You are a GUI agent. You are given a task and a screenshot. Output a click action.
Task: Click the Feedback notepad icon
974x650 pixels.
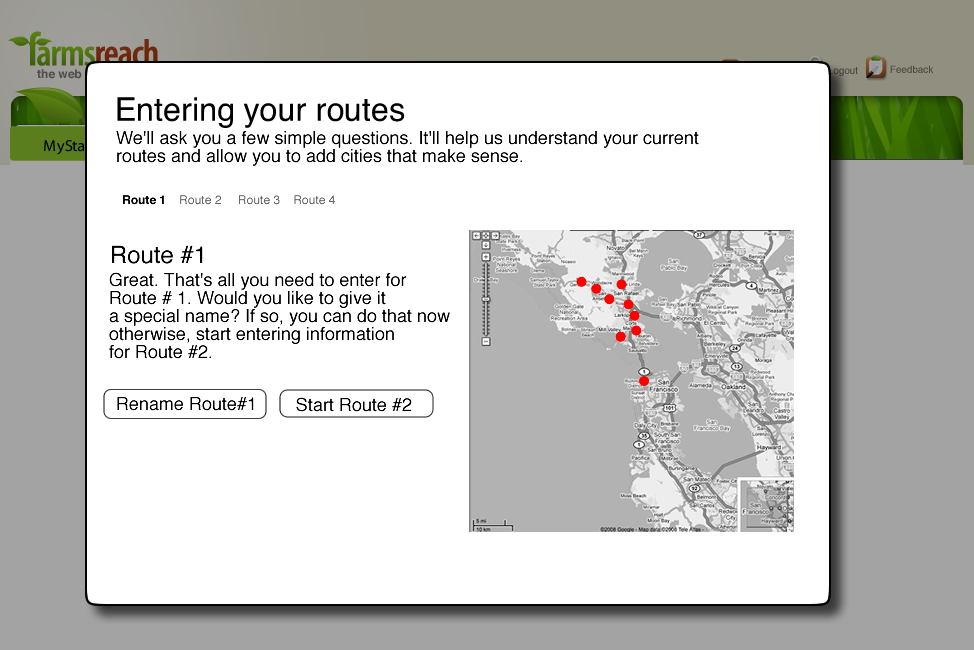point(876,68)
